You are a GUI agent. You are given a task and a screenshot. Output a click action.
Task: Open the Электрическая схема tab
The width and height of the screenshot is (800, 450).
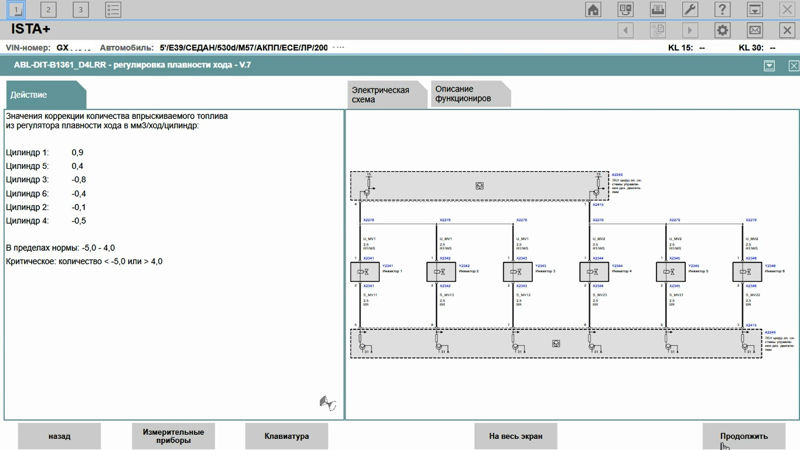point(380,95)
